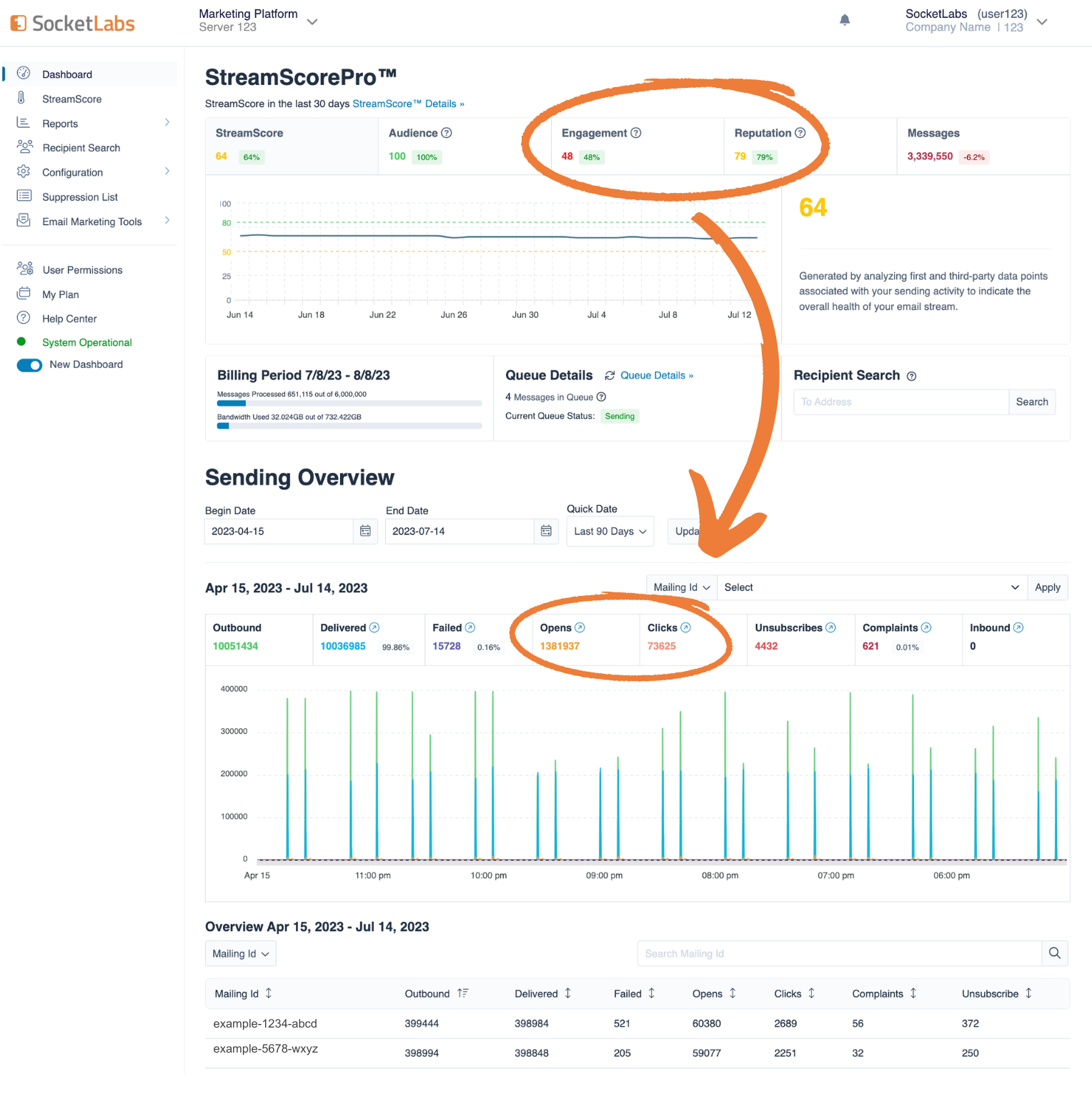Open the Mailing Id filter dropdown above chart
The width and height of the screenshot is (1092, 1104).
click(x=682, y=587)
